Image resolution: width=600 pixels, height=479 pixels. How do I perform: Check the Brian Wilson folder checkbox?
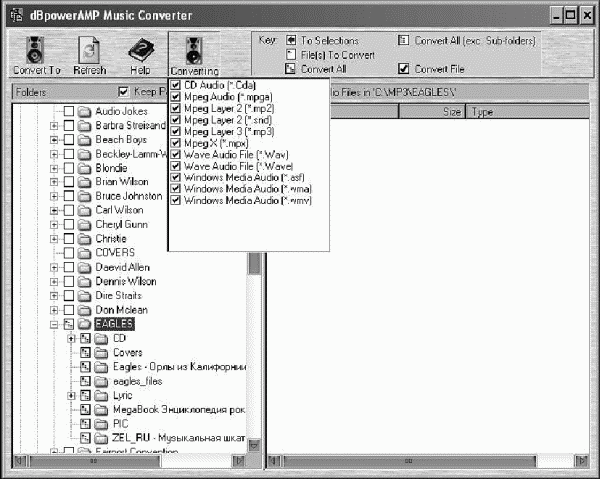(x=69, y=182)
